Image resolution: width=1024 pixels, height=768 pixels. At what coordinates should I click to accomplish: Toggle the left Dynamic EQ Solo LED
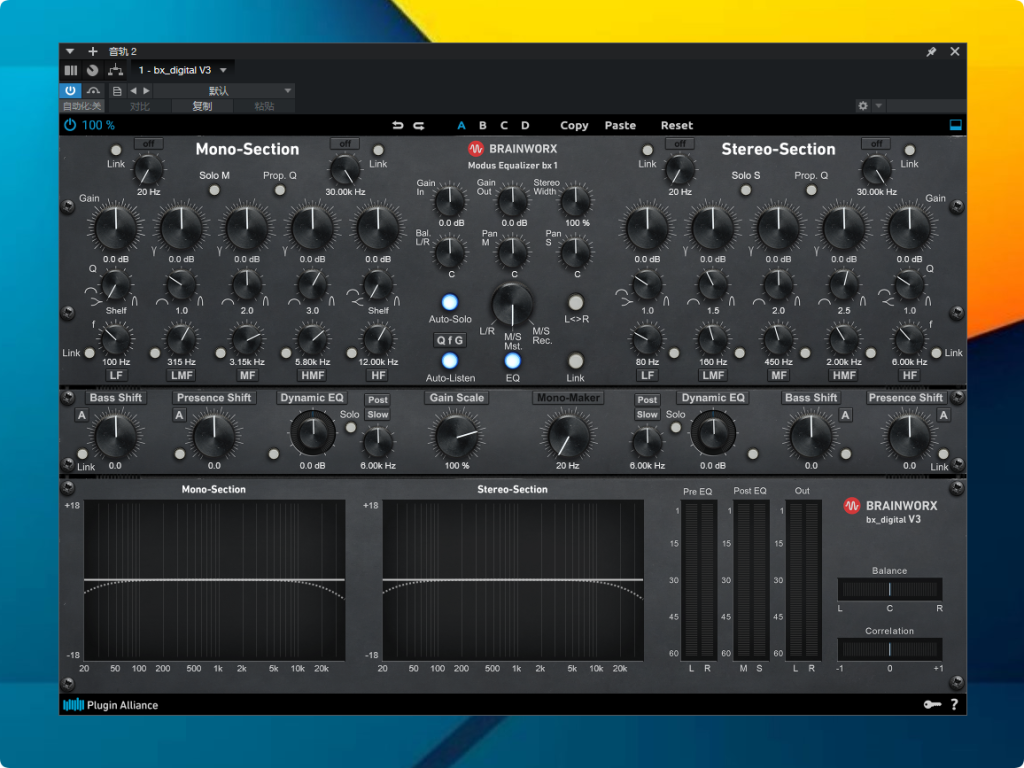(351, 428)
